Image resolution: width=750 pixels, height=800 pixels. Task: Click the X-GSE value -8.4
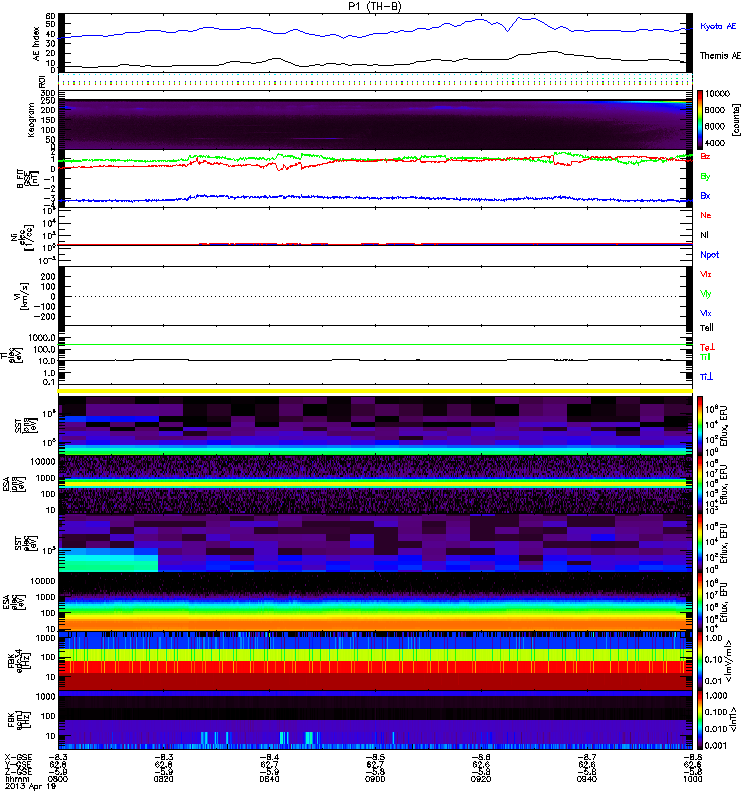click(x=269, y=758)
